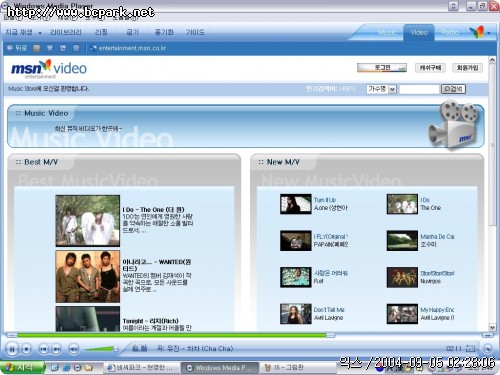Screen dimensions: 500x375
Task: Click the page scrollbar down arrow
Action: tap(492, 327)
